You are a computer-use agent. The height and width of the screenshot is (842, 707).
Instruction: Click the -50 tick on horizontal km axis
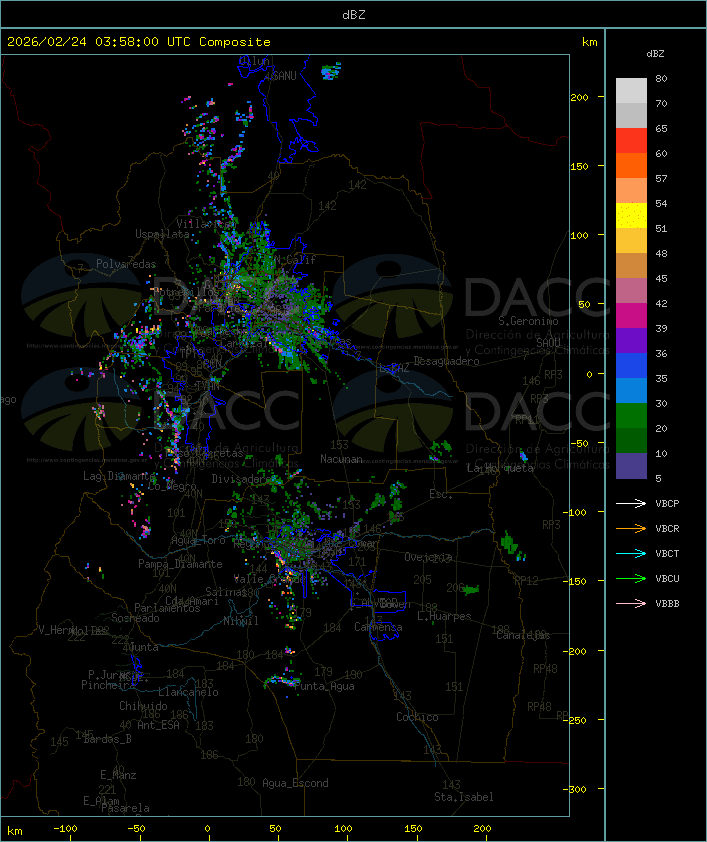coord(136,829)
